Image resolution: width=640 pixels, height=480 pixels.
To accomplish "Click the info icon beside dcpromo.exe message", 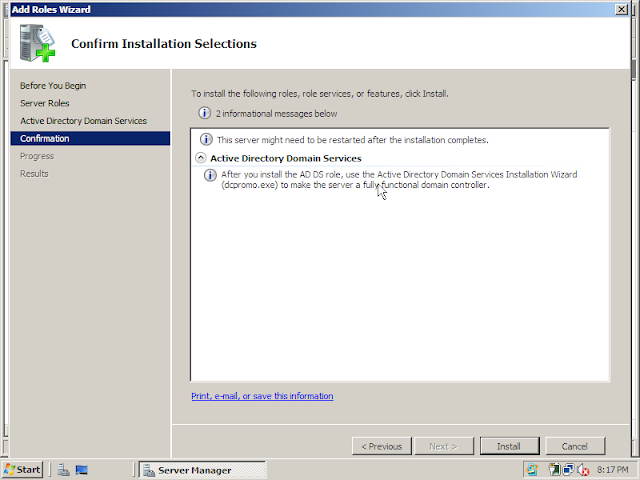I will coord(210,176).
